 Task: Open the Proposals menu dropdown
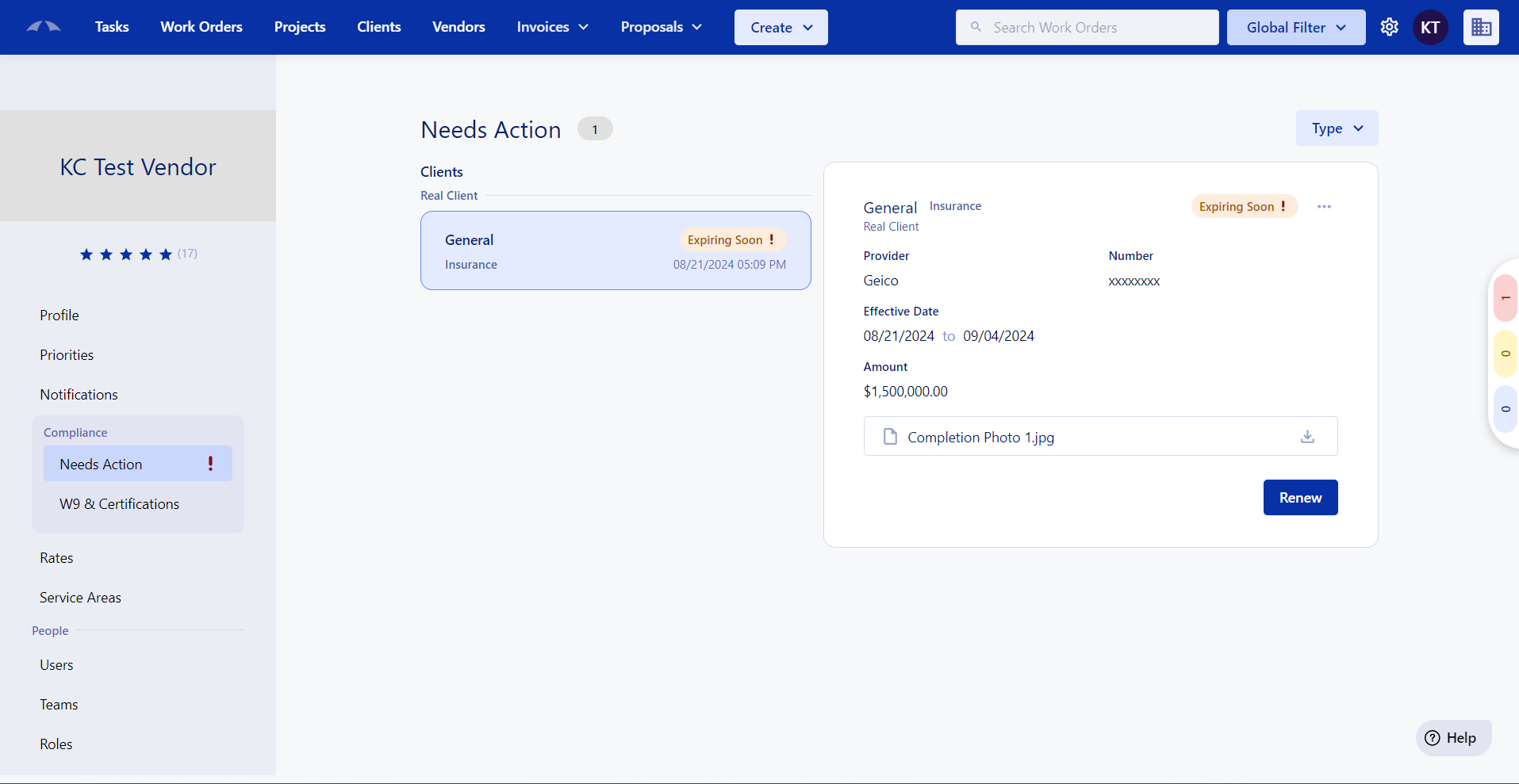coord(661,27)
